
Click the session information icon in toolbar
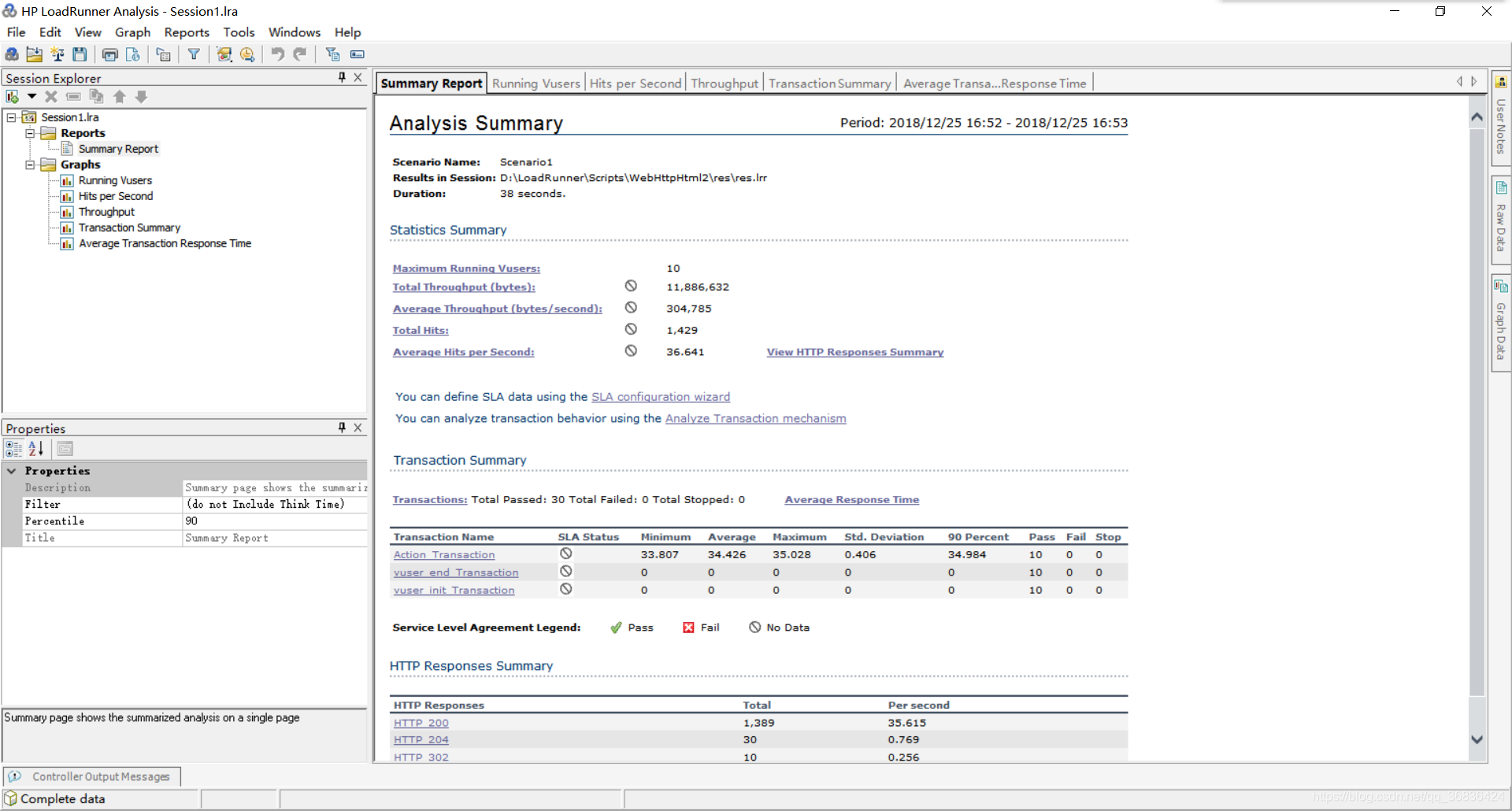click(163, 54)
